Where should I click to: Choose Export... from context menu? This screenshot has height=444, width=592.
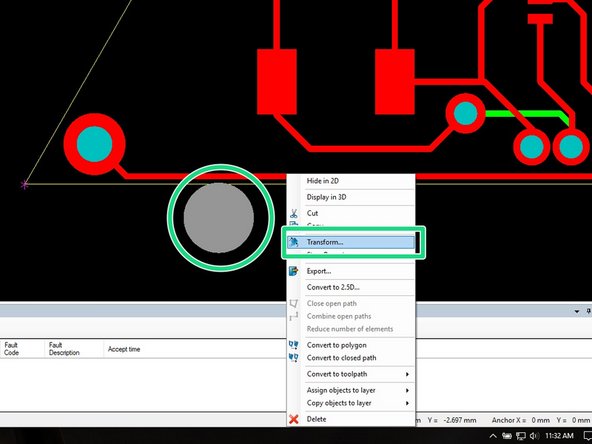[351, 271]
